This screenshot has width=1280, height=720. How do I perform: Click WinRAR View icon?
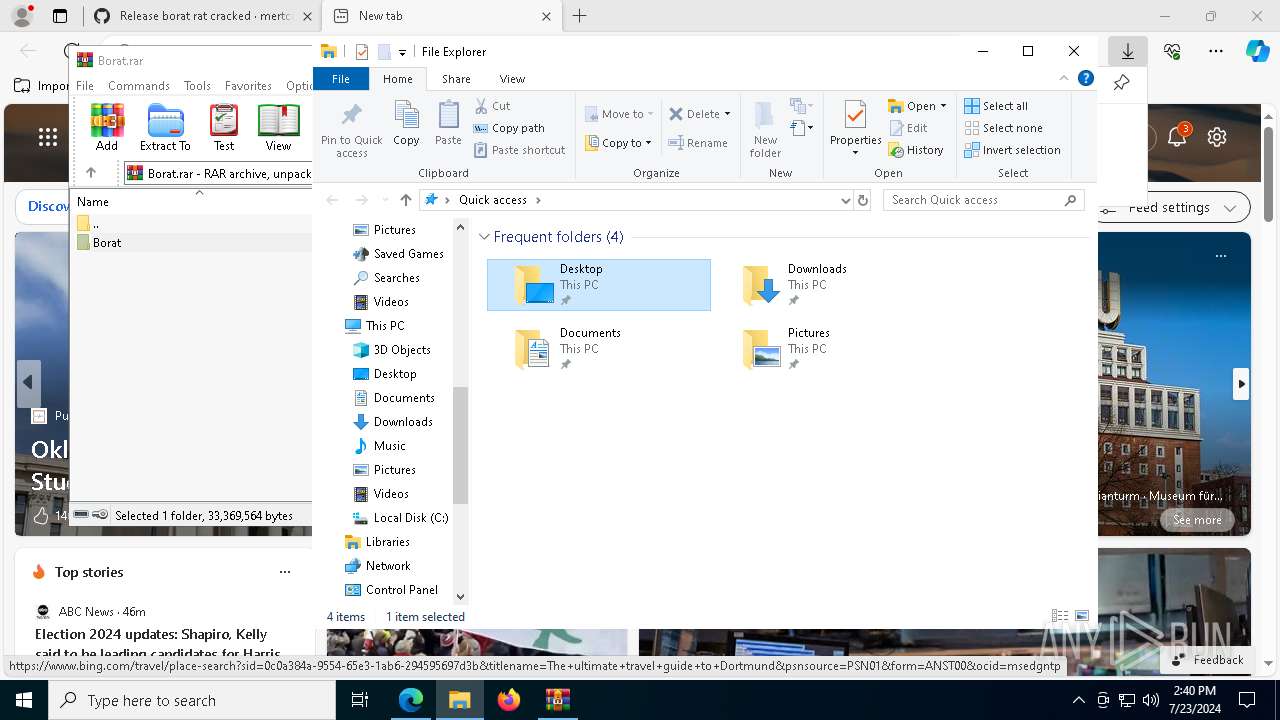(x=278, y=127)
